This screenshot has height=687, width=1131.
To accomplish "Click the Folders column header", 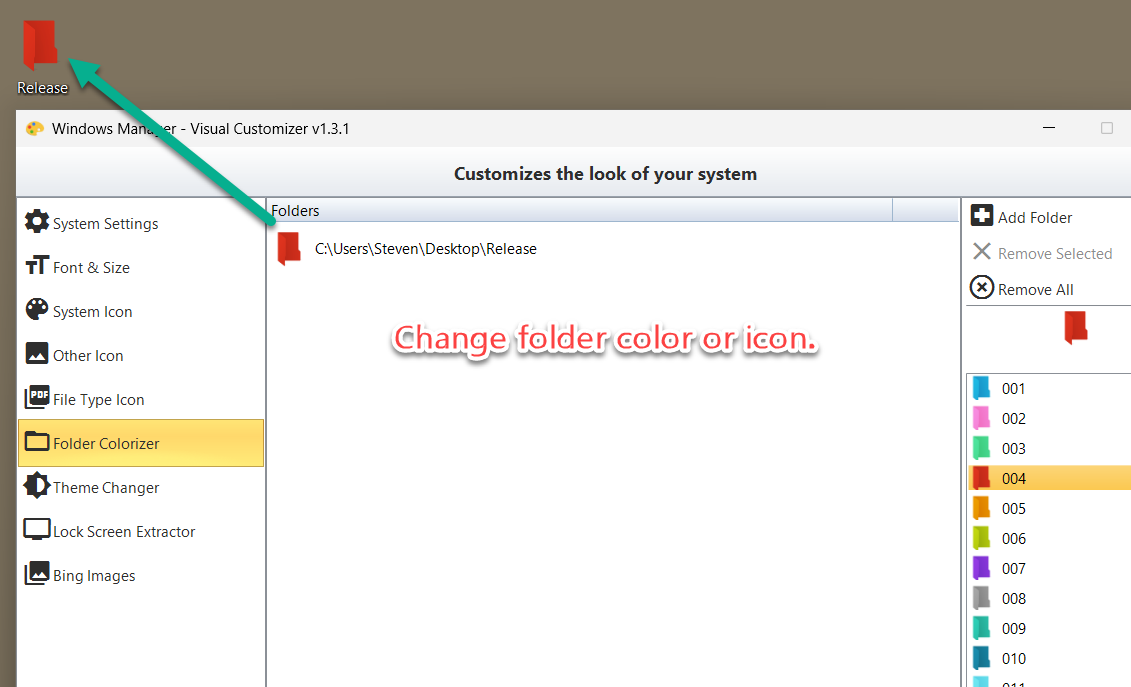I will 581,210.
